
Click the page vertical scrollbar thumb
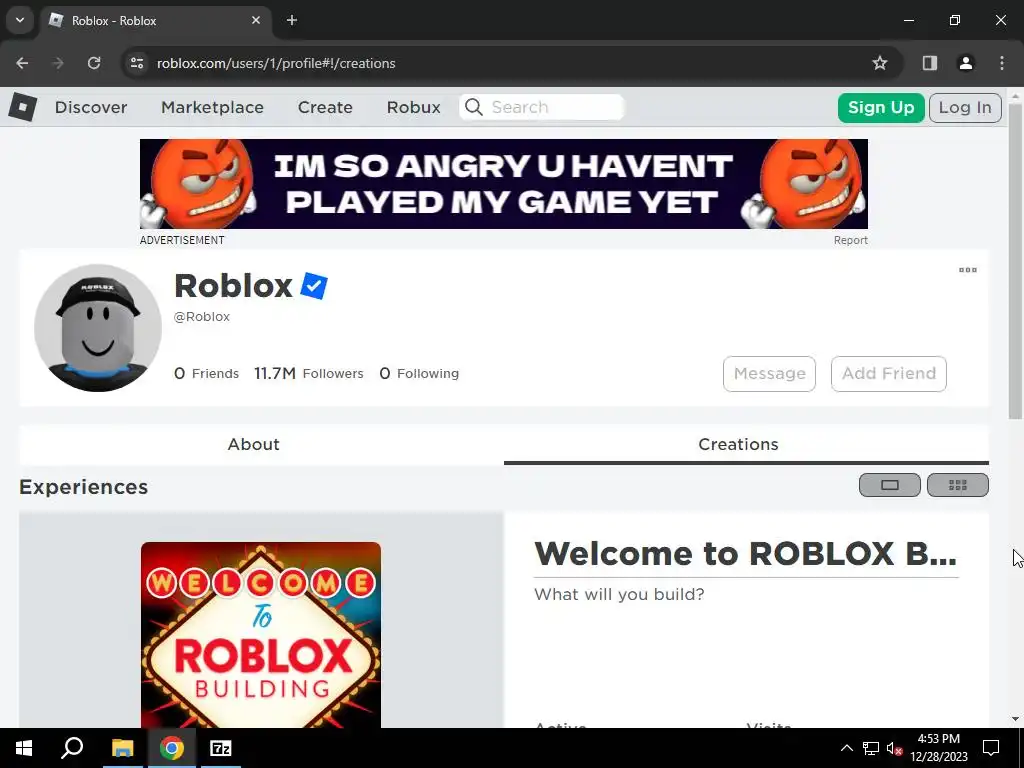point(1015,261)
